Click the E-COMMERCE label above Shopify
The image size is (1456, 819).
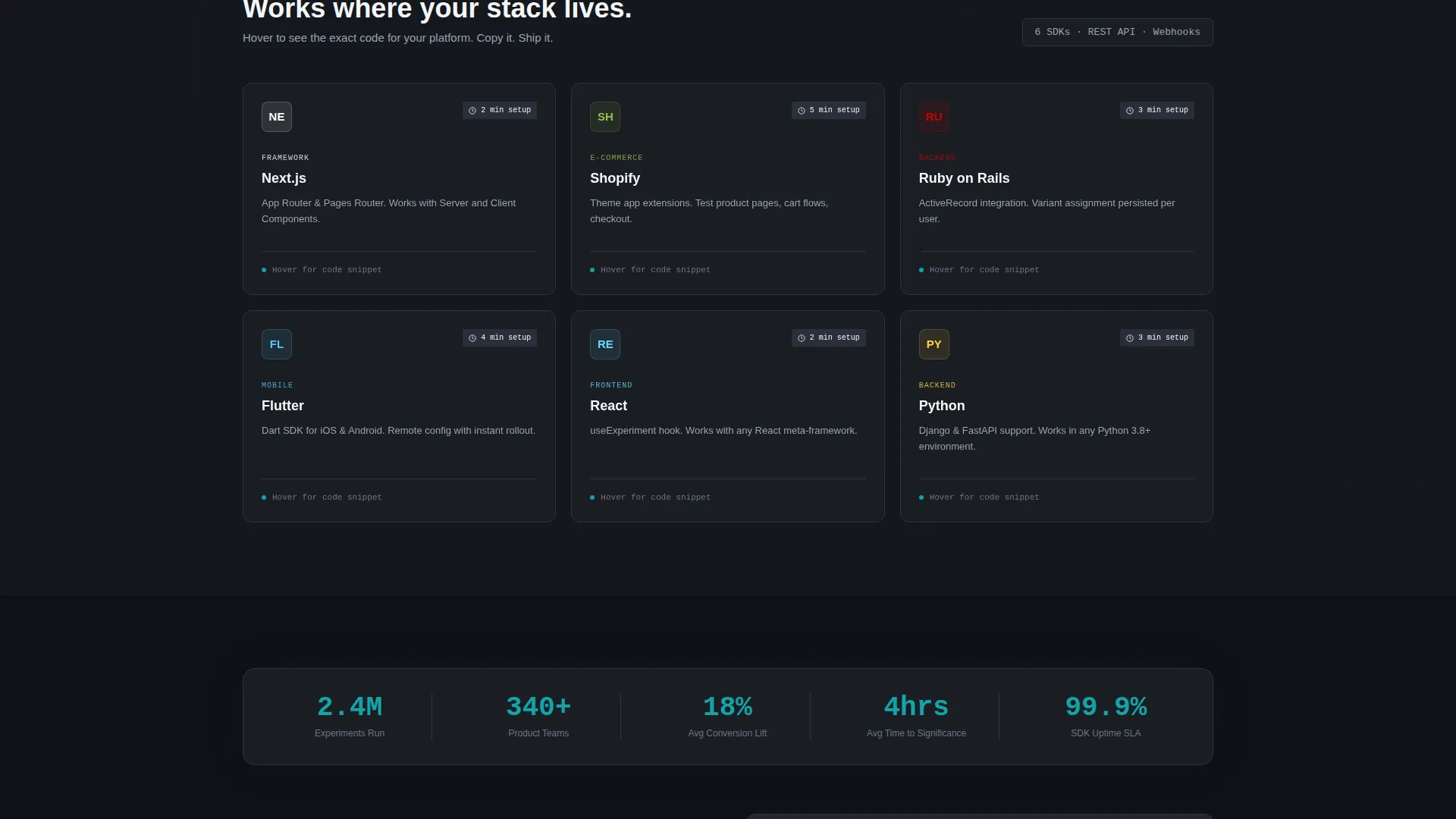[616, 158]
